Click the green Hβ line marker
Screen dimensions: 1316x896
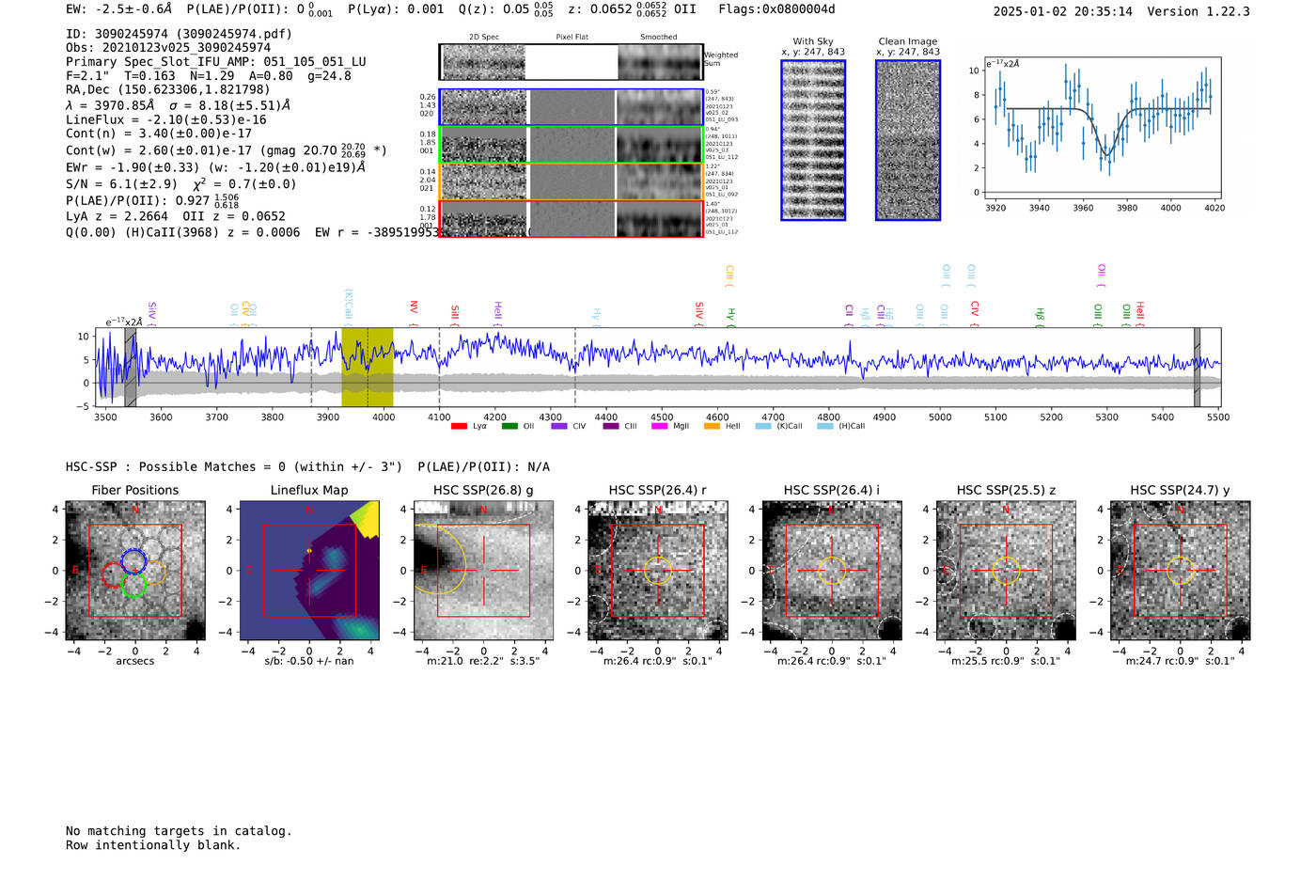coord(1040,316)
